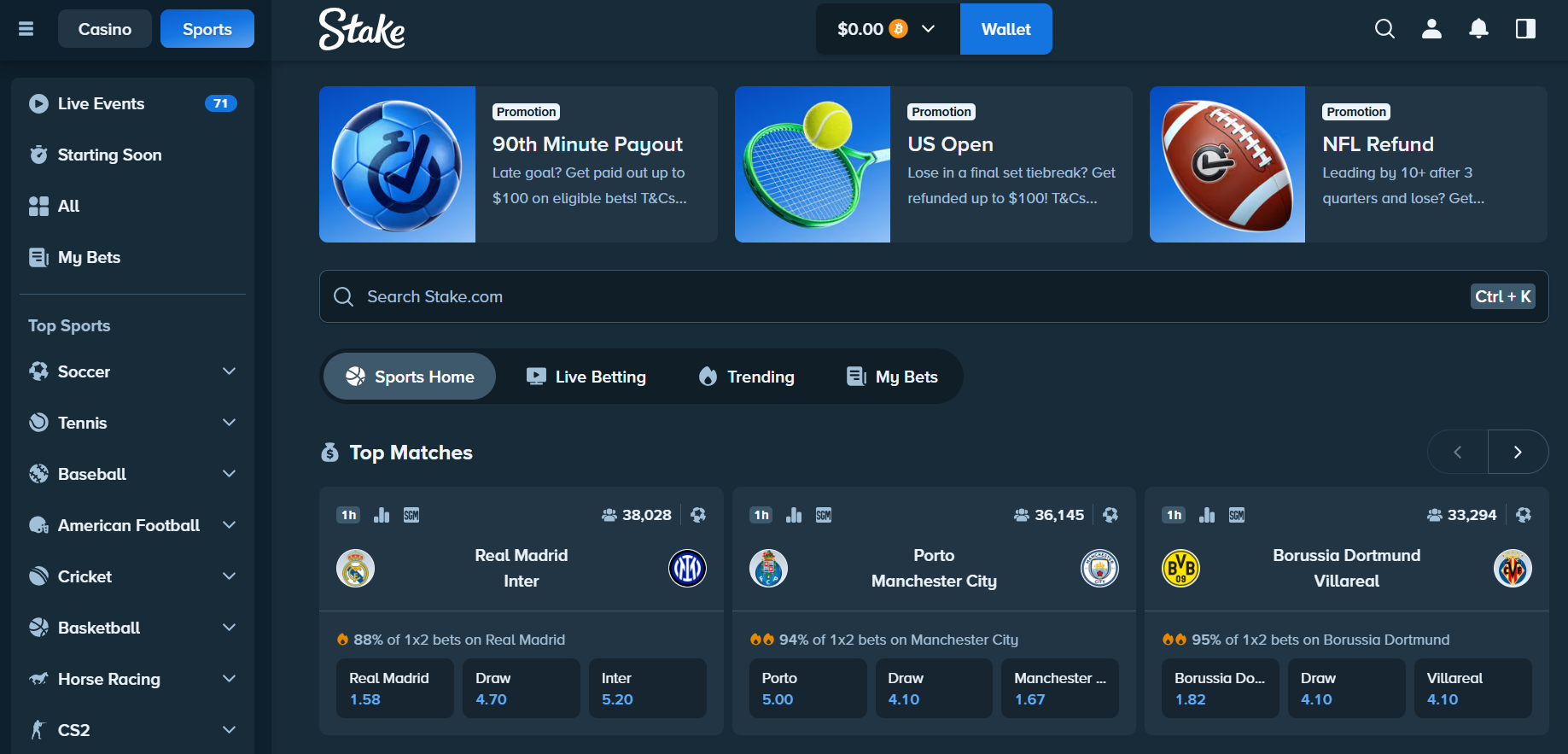The height and width of the screenshot is (754, 1568).
Task: Open NFL Refund promotion card
Action: point(1349,164)
